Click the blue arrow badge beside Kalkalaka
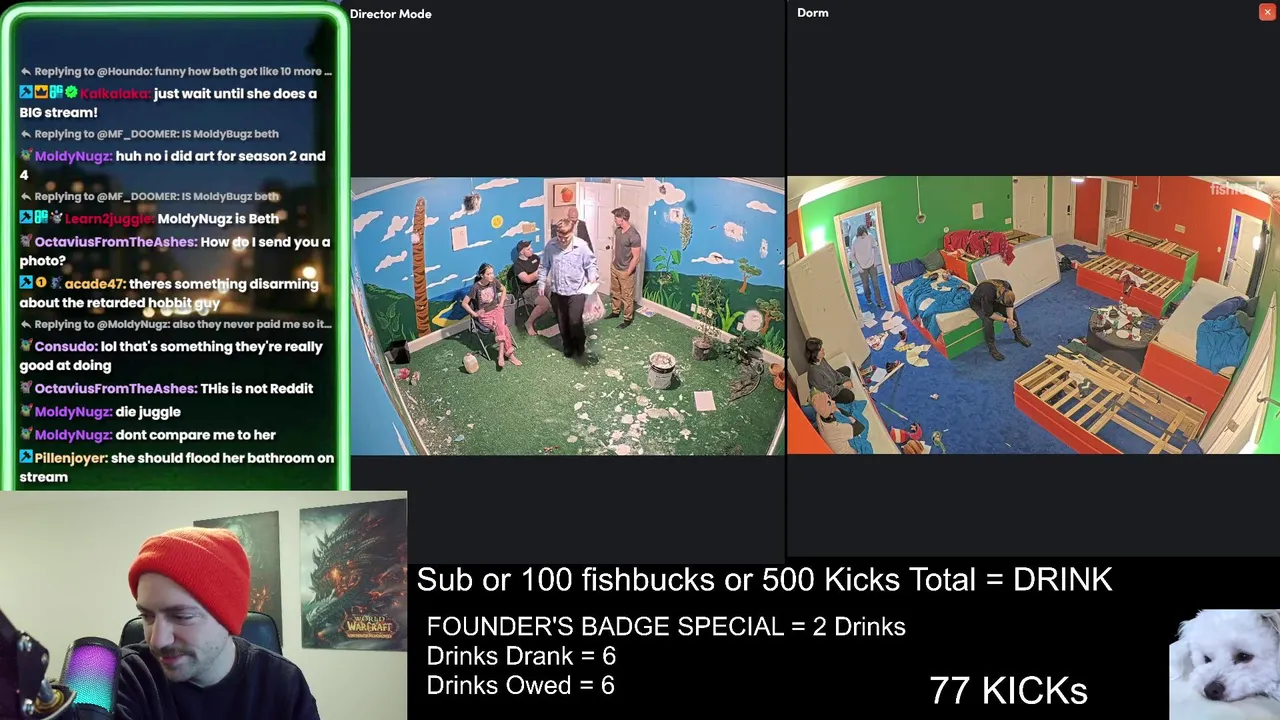This screenshot has width=1280, height=720. [x=26, y=92]
